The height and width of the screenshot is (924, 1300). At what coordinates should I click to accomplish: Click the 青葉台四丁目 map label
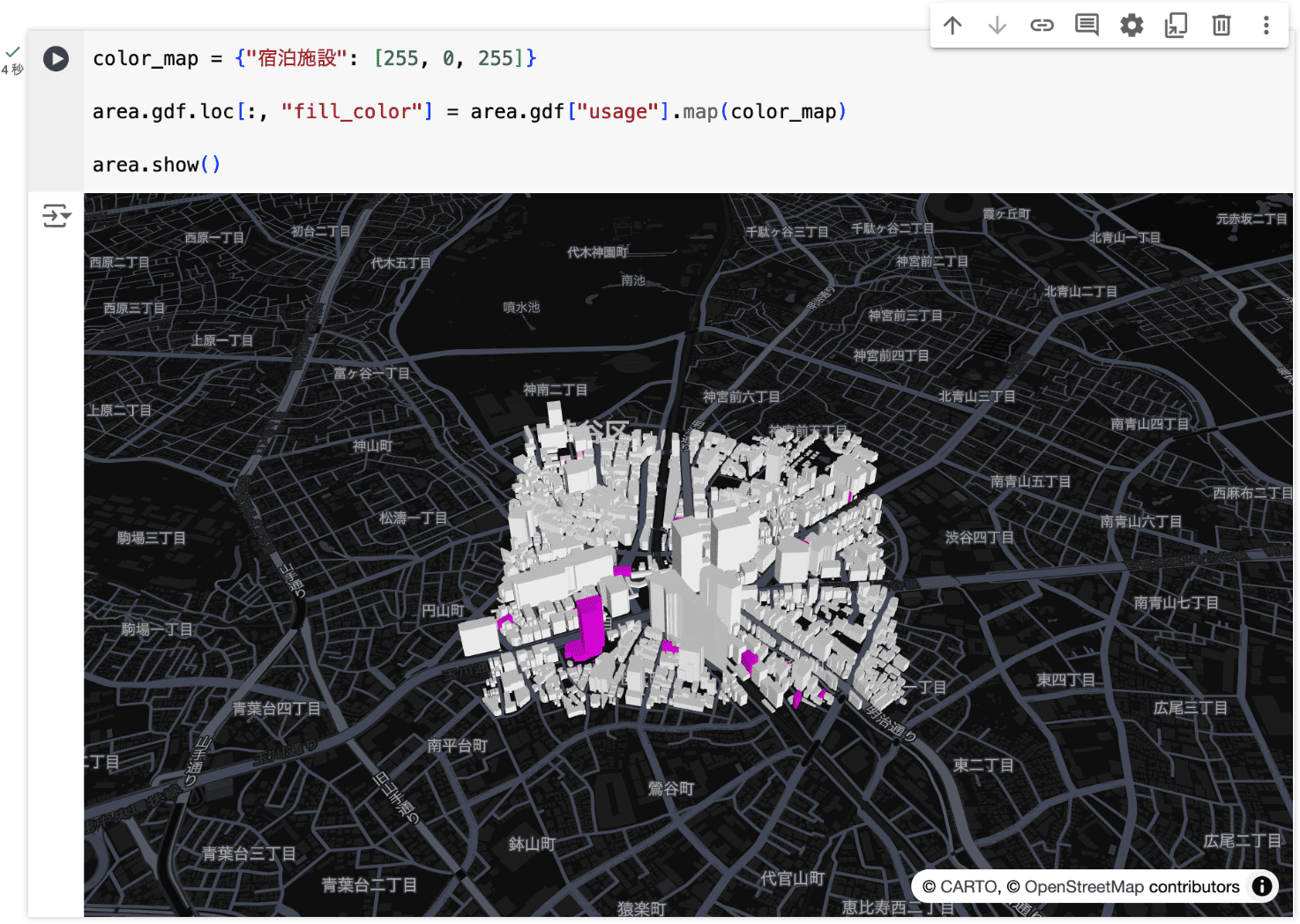(x=276, y=709)
